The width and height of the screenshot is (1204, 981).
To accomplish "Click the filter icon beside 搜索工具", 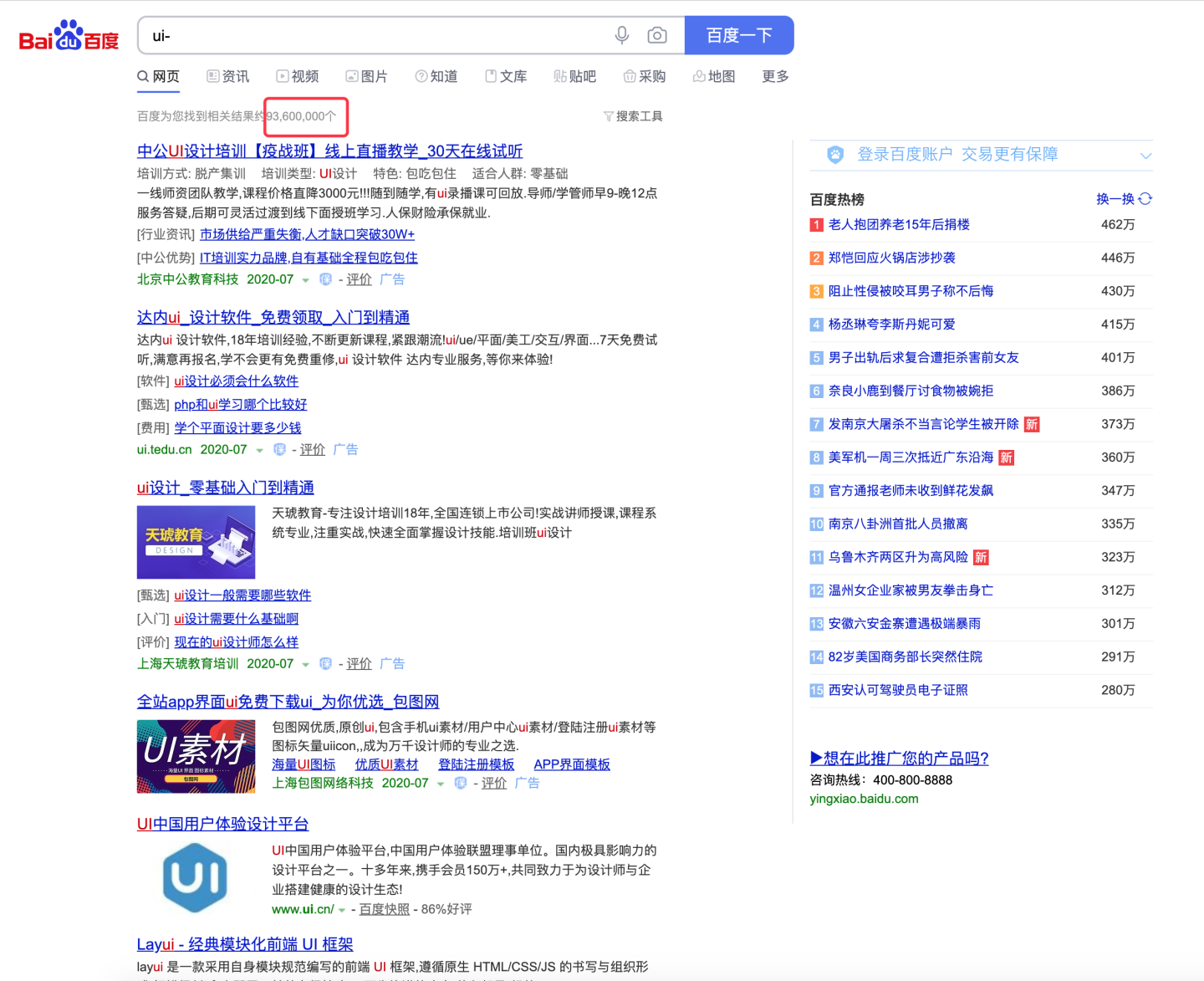I will tap(608, 115).
